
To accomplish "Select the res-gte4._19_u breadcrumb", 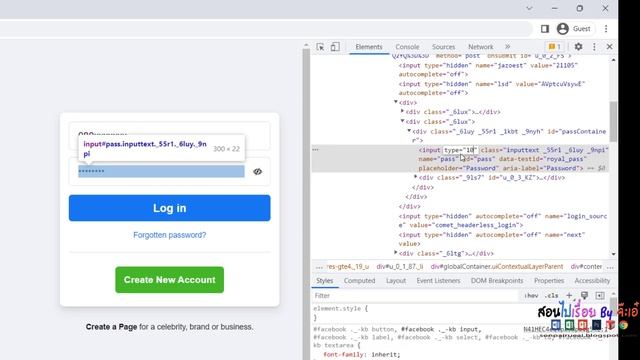I will [x=348, y=267].
